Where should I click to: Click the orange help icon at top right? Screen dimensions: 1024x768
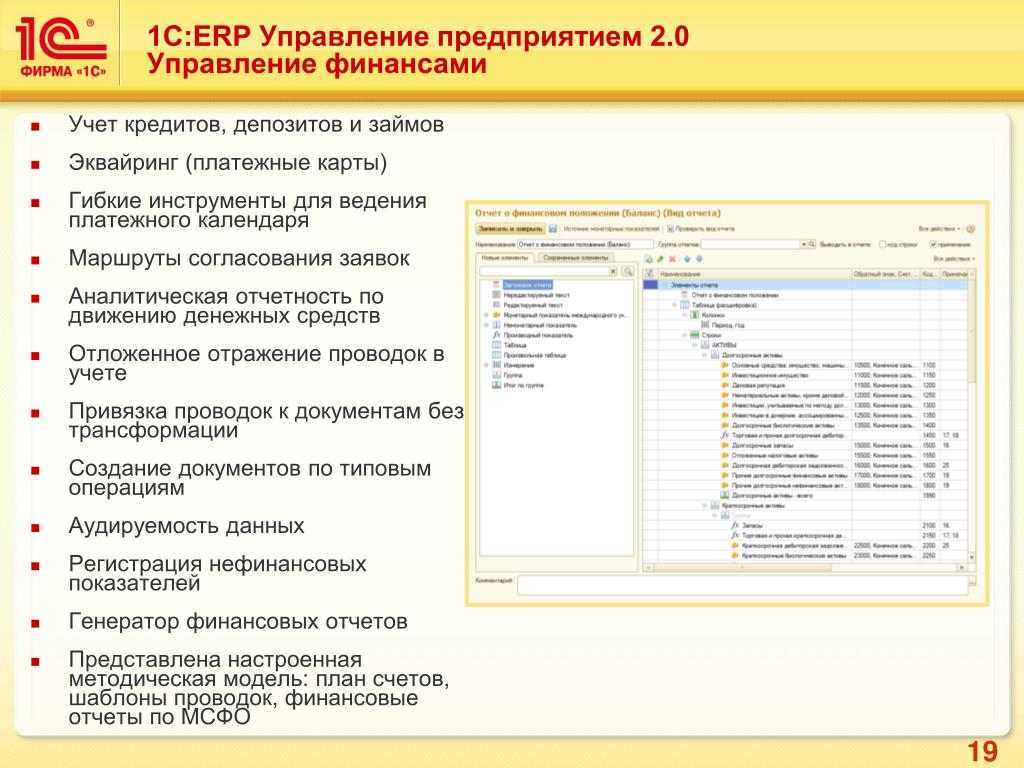click(x=970, y=229)
